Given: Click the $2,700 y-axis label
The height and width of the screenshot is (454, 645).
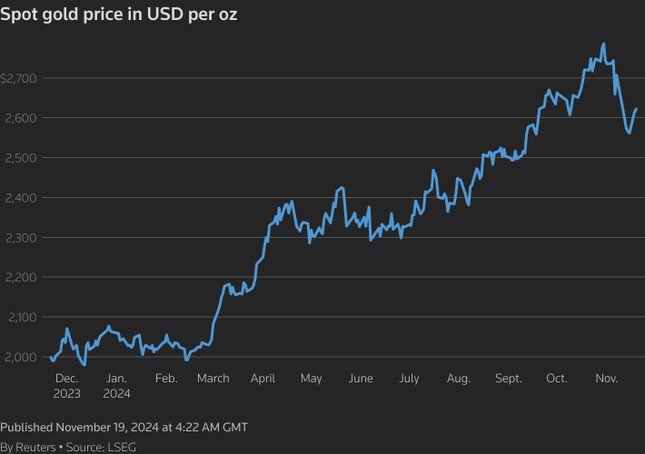Looking at the screenshot, I should click(19, 77).
